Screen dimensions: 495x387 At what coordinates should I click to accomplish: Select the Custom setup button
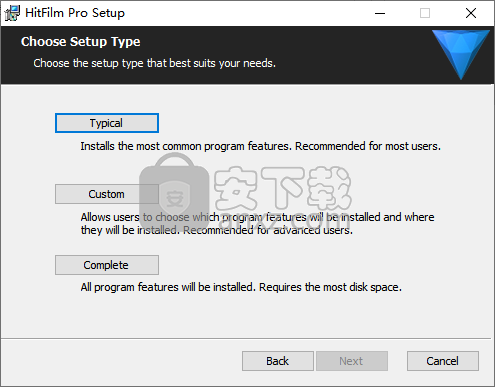tap(107, 194)
